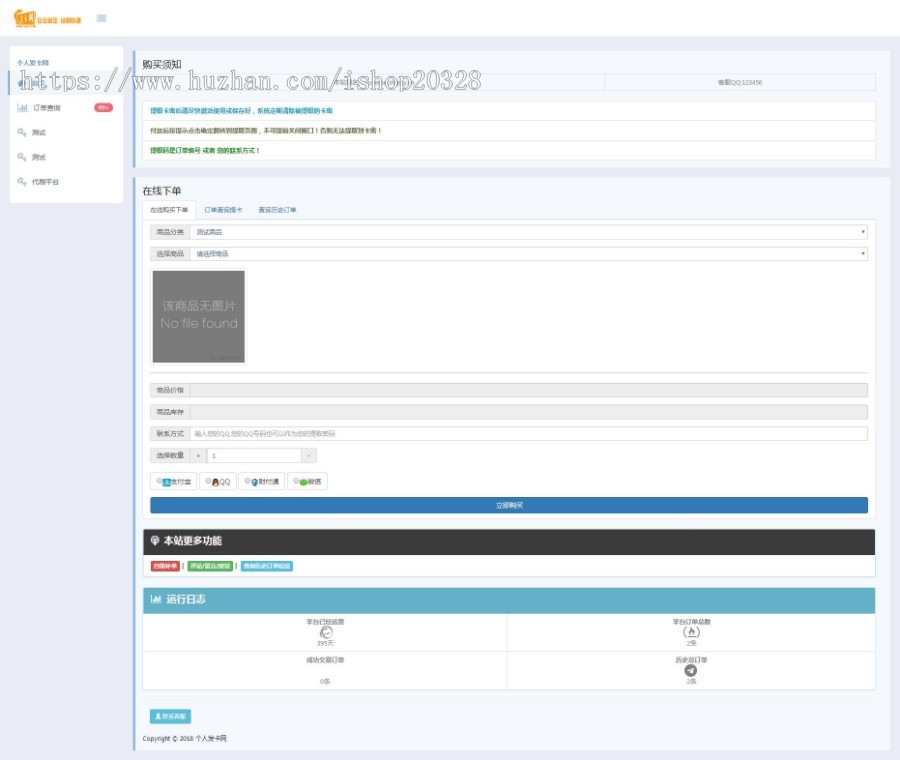
Task: Expand the 选择商品 dropdown
Action: click(528, 254)
